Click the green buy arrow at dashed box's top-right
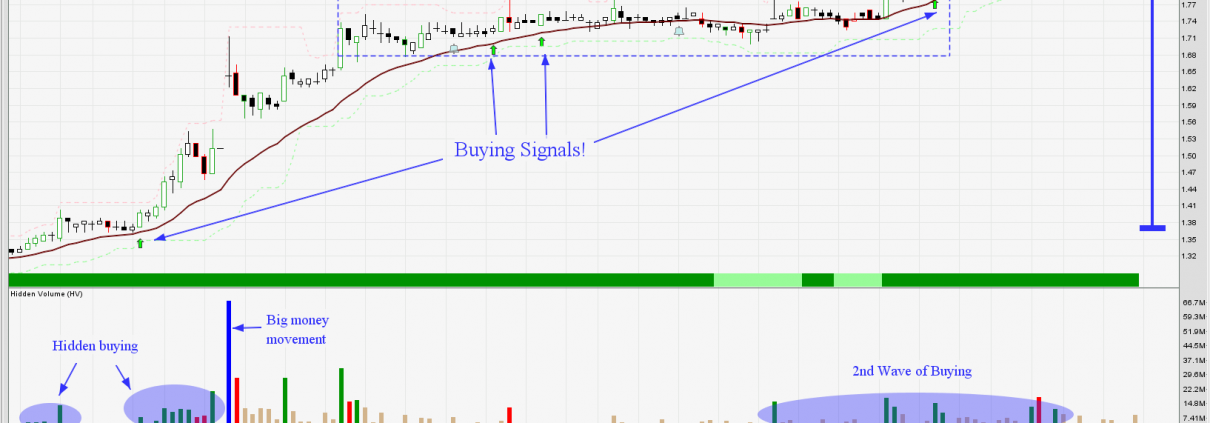Screen dimensions: 1210x423 pyautogui.click(x=935, y=6)
